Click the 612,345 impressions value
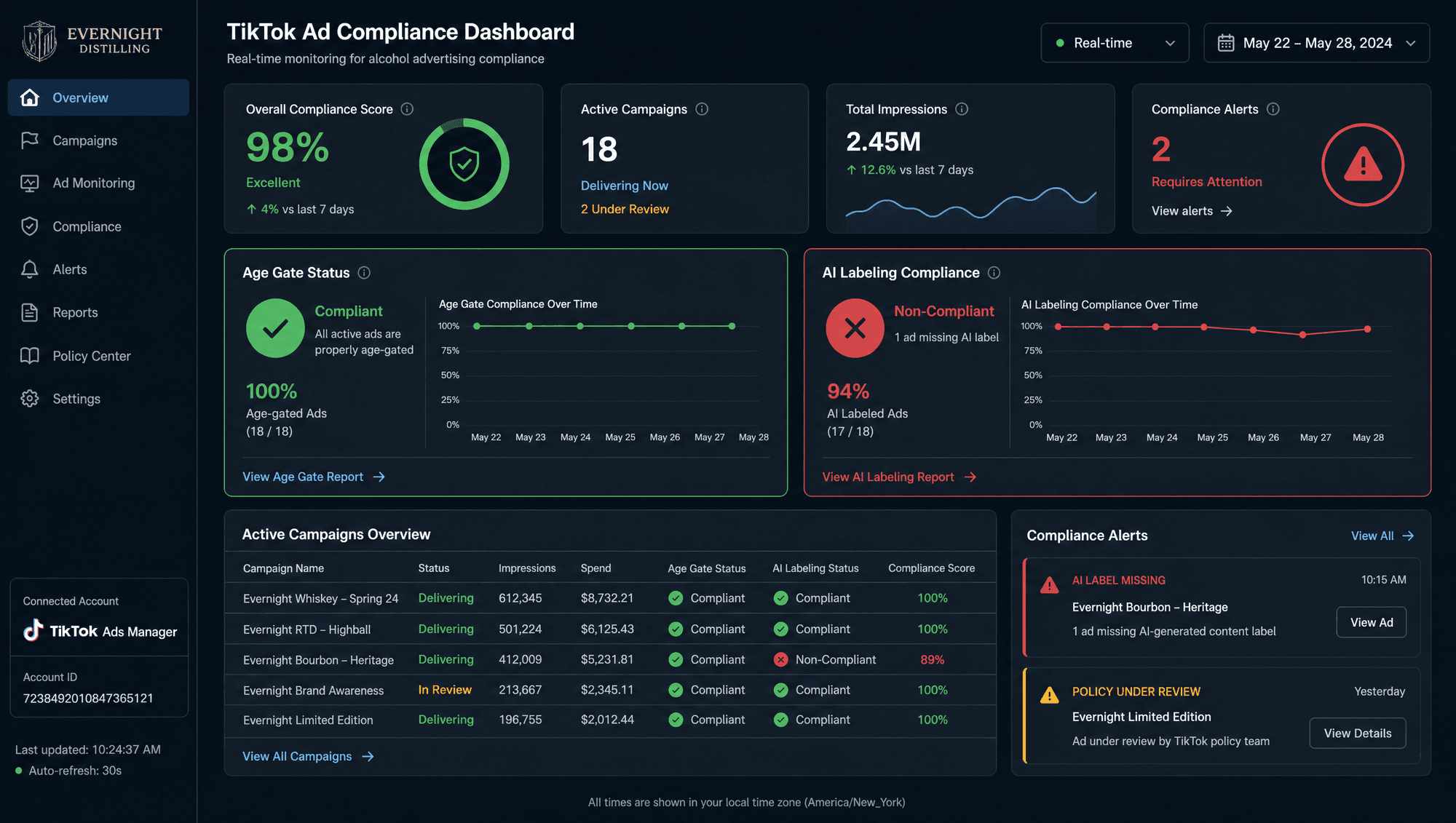Image resolution: width=1456 pixels, height=823 pixels. point(520,598)
